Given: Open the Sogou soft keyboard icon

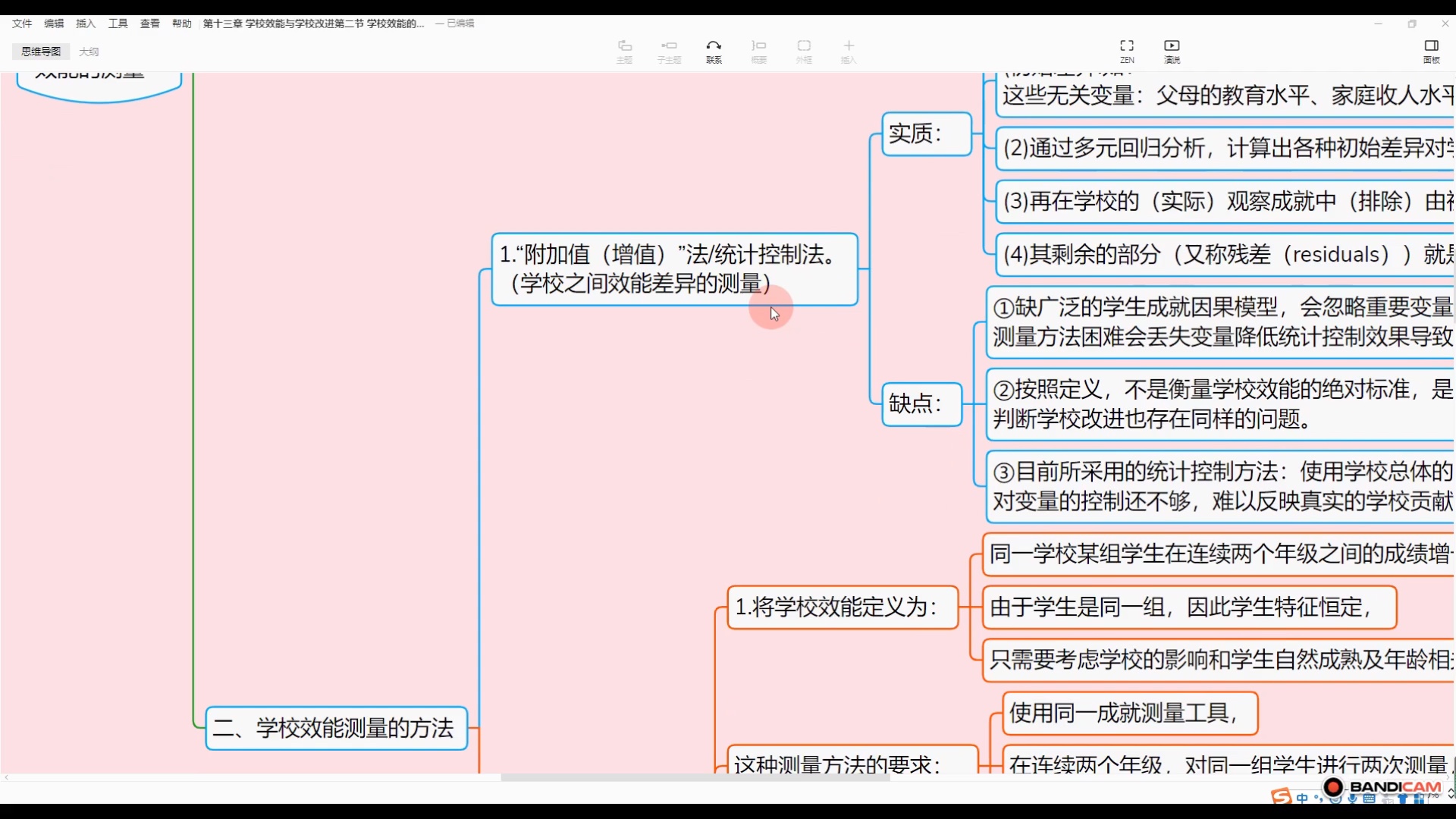Looking at the screenshot, I should [1370, 799].
